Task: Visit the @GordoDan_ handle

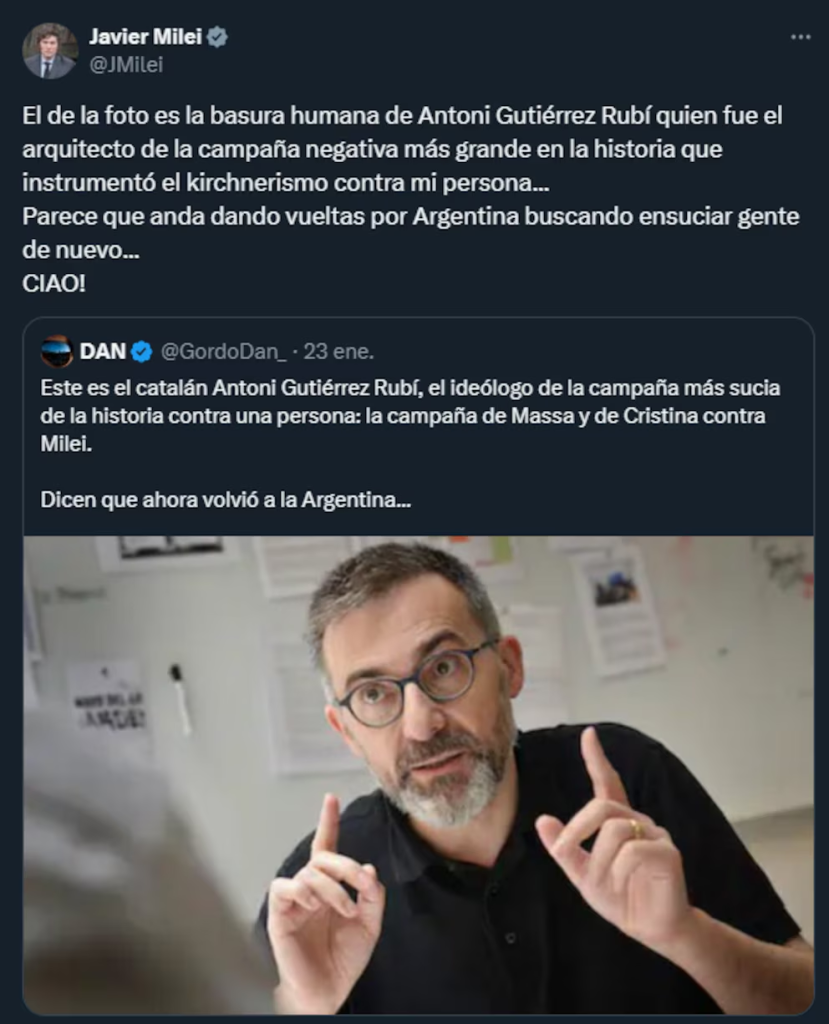Action: (223, 352)
